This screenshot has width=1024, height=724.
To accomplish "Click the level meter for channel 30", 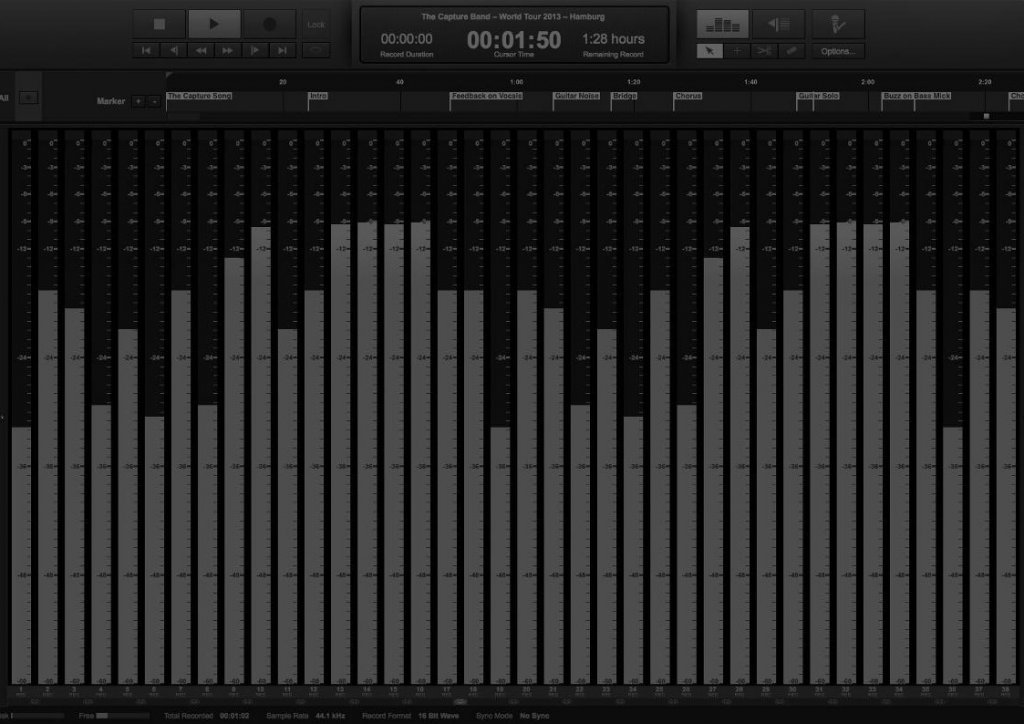I will pos(793,409).
